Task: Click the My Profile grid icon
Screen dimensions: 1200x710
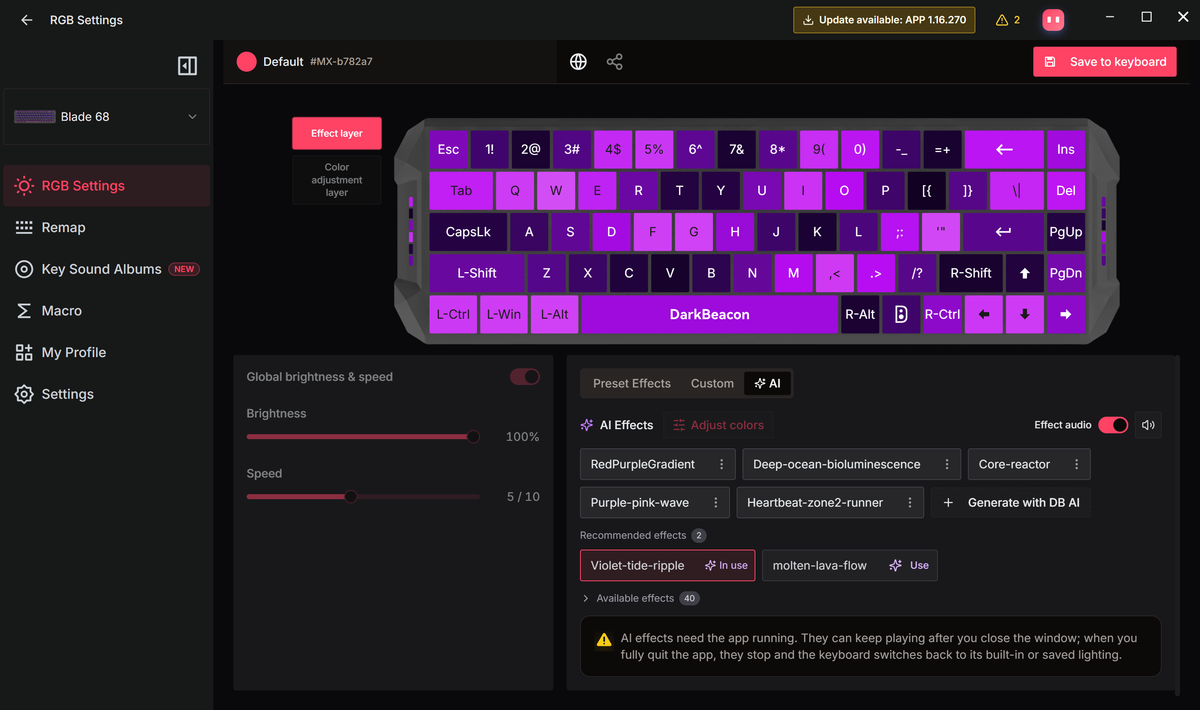Action: (x=24, y=353)
